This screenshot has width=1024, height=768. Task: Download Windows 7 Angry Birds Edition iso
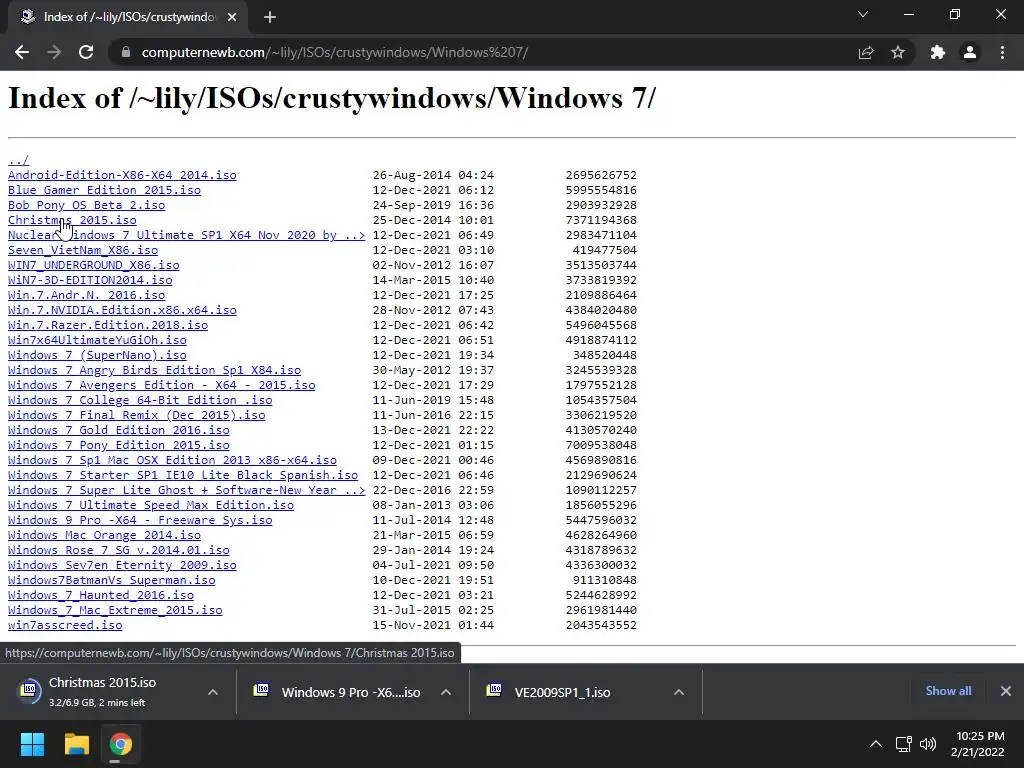[154, 370]
